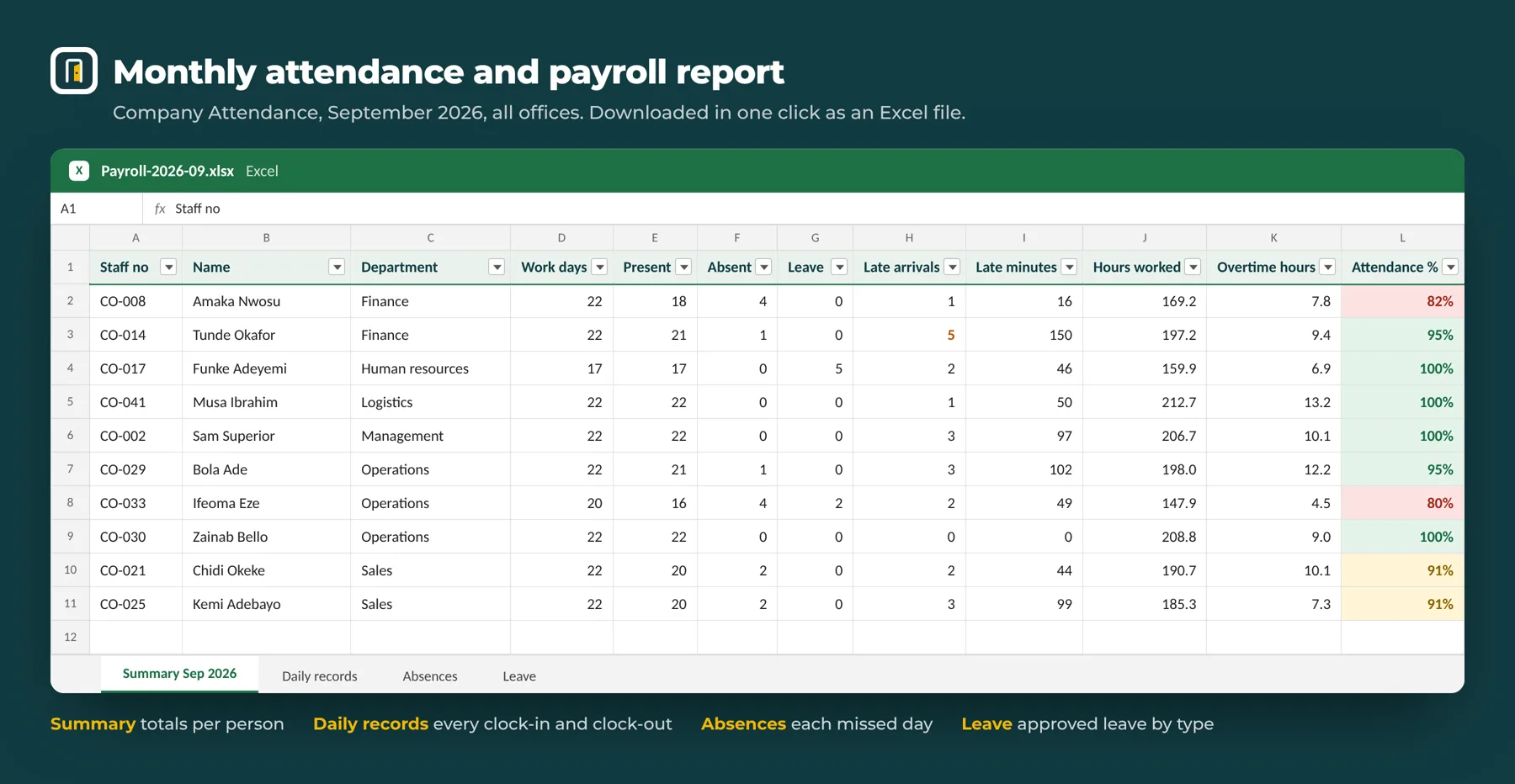
Task: Click the formula bar showing Staff no
Action: pyautogui.click(x=804, y=209)
